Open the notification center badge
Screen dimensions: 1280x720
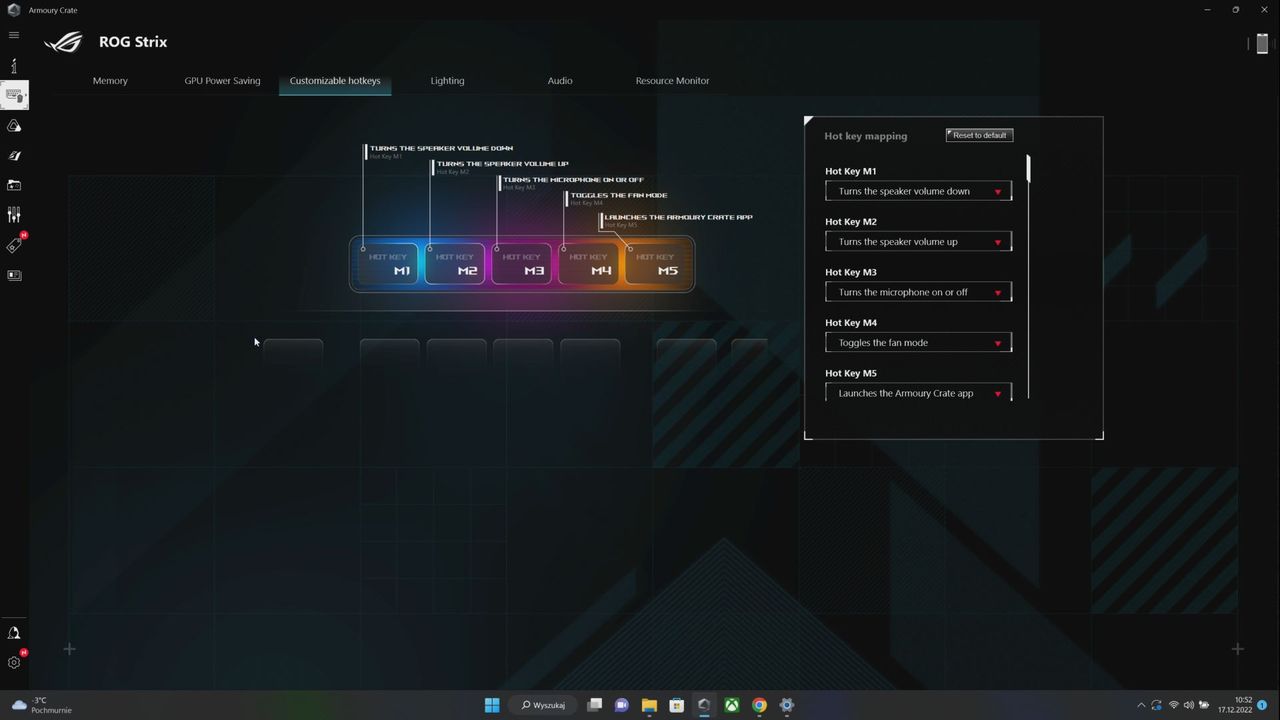[1262, 705]
